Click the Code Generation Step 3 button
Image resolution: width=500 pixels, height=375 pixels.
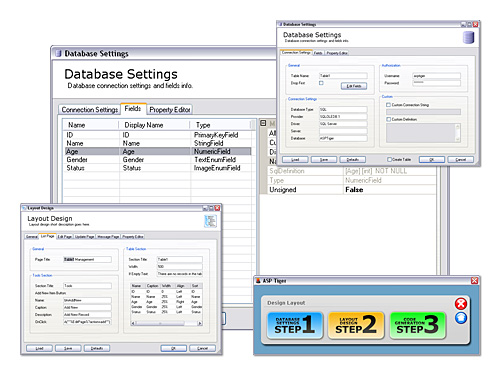(417, 325)
